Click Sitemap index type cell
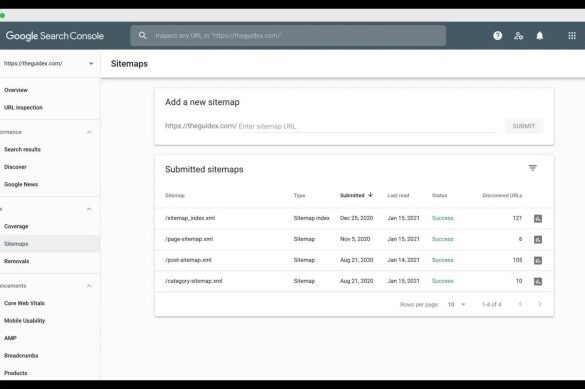The height and width of the screenshot is (389, 585). coord(312,218)
